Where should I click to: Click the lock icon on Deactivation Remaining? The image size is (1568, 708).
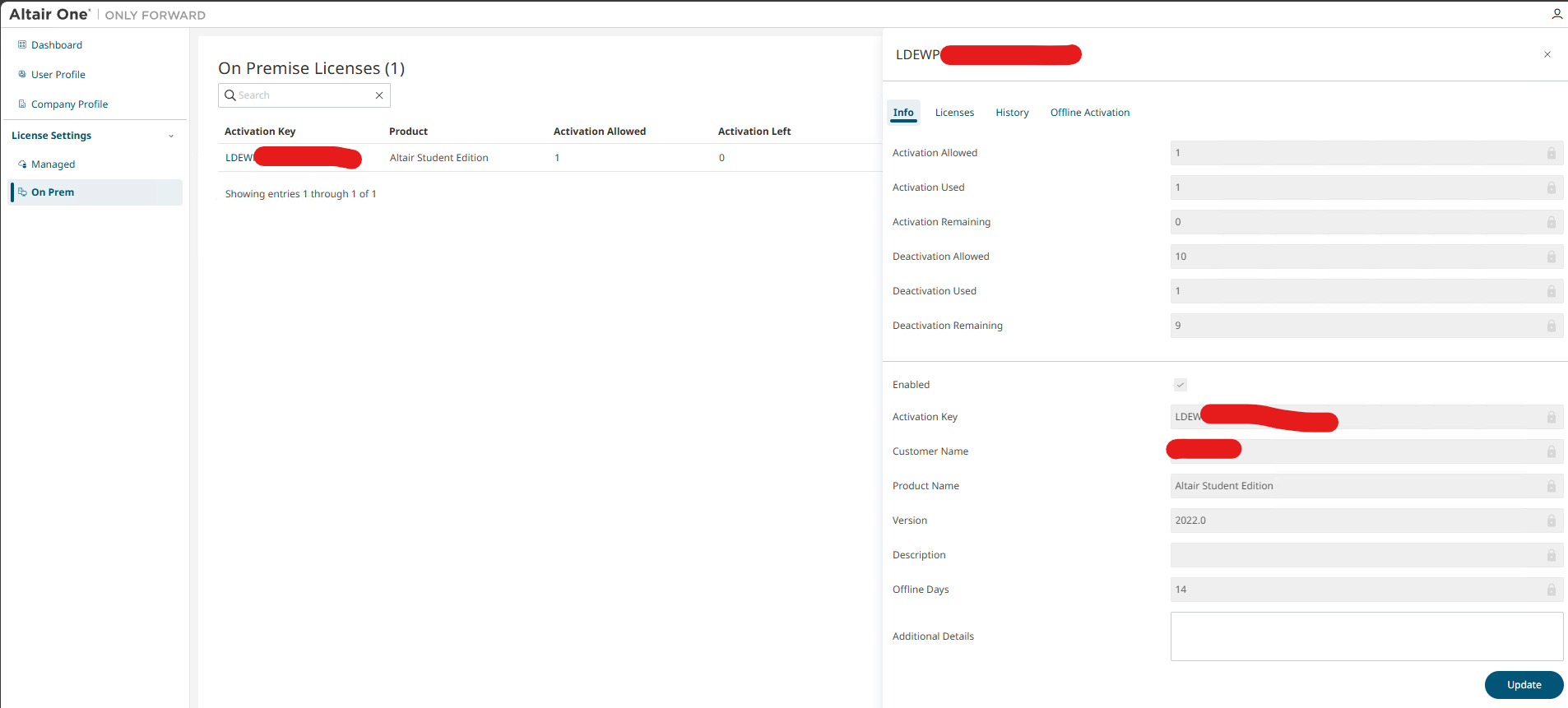(x=1552, y=326)
